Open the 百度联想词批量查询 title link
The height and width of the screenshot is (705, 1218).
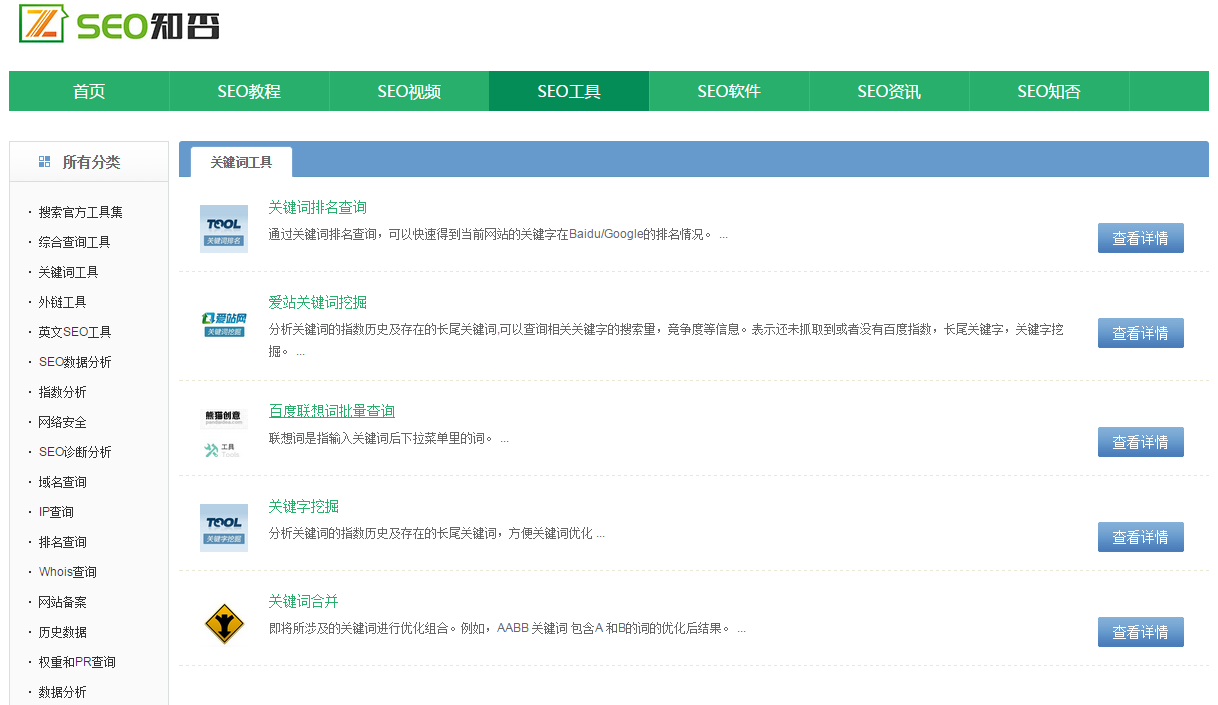(x=331, y=411)
